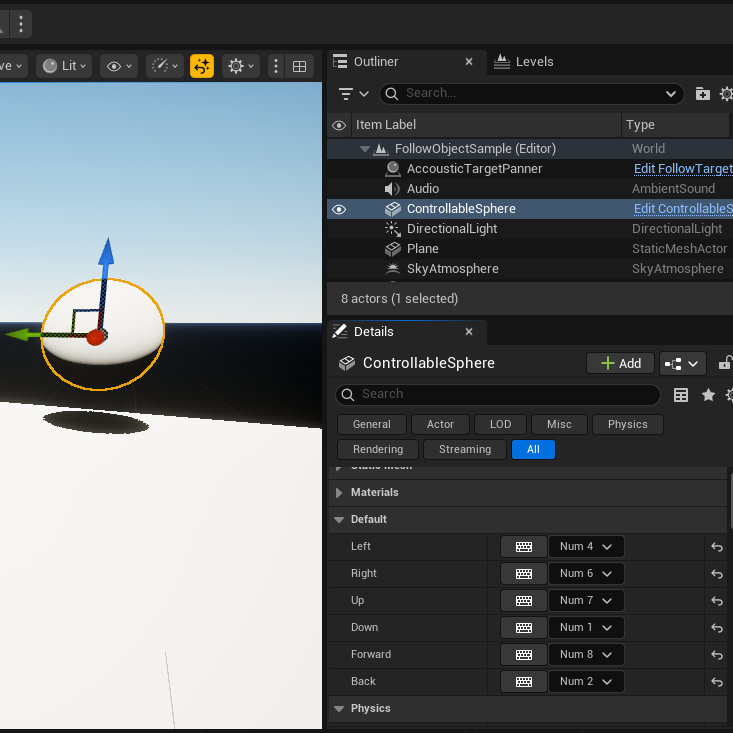Screen dimensions: 733x733
Task: Reset the Left key binding to default
Action: (x=717, y=546)
